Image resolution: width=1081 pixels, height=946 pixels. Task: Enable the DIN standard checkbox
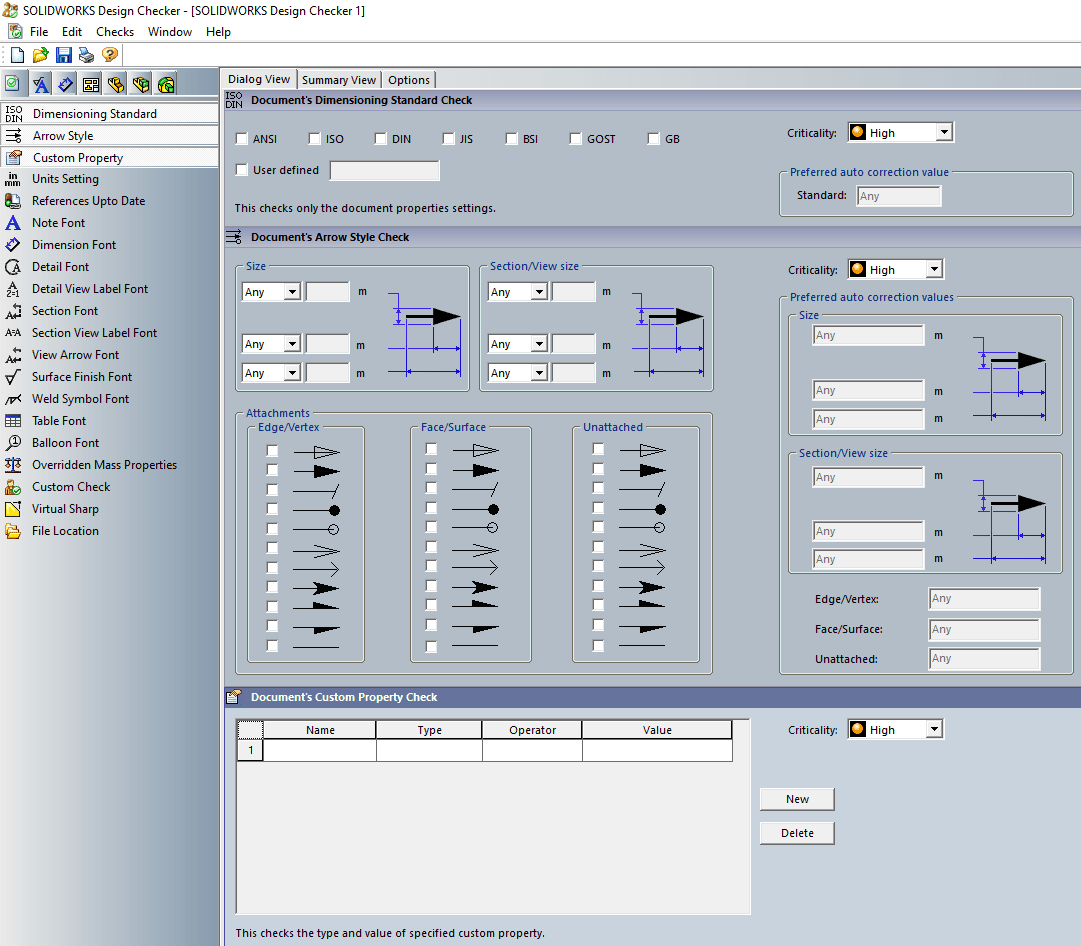(x=381, y=139)
